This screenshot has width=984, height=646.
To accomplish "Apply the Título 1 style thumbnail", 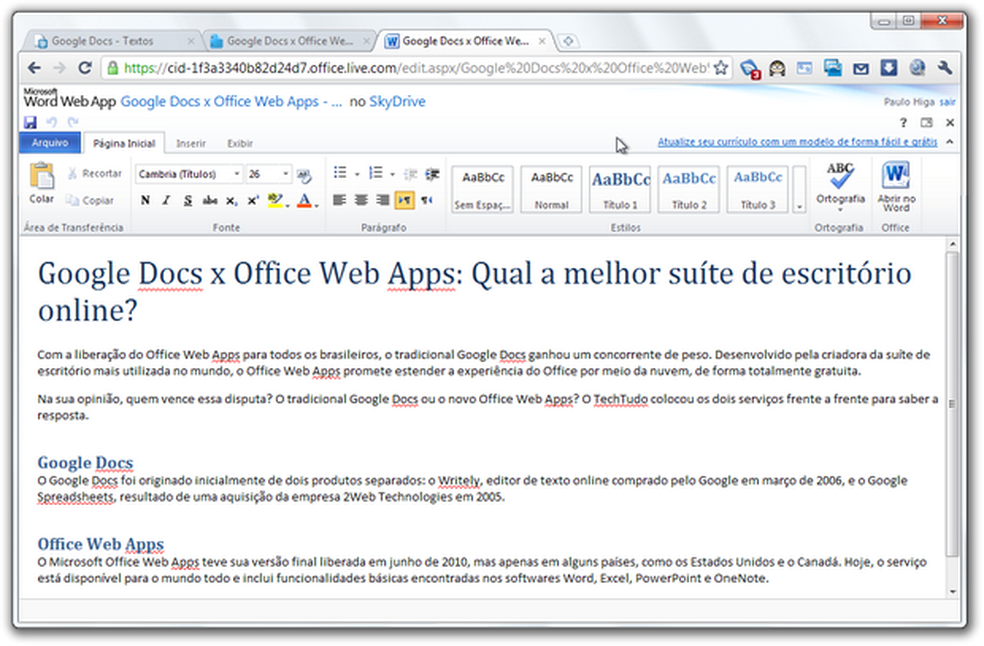I will click(x=620, y=188).
